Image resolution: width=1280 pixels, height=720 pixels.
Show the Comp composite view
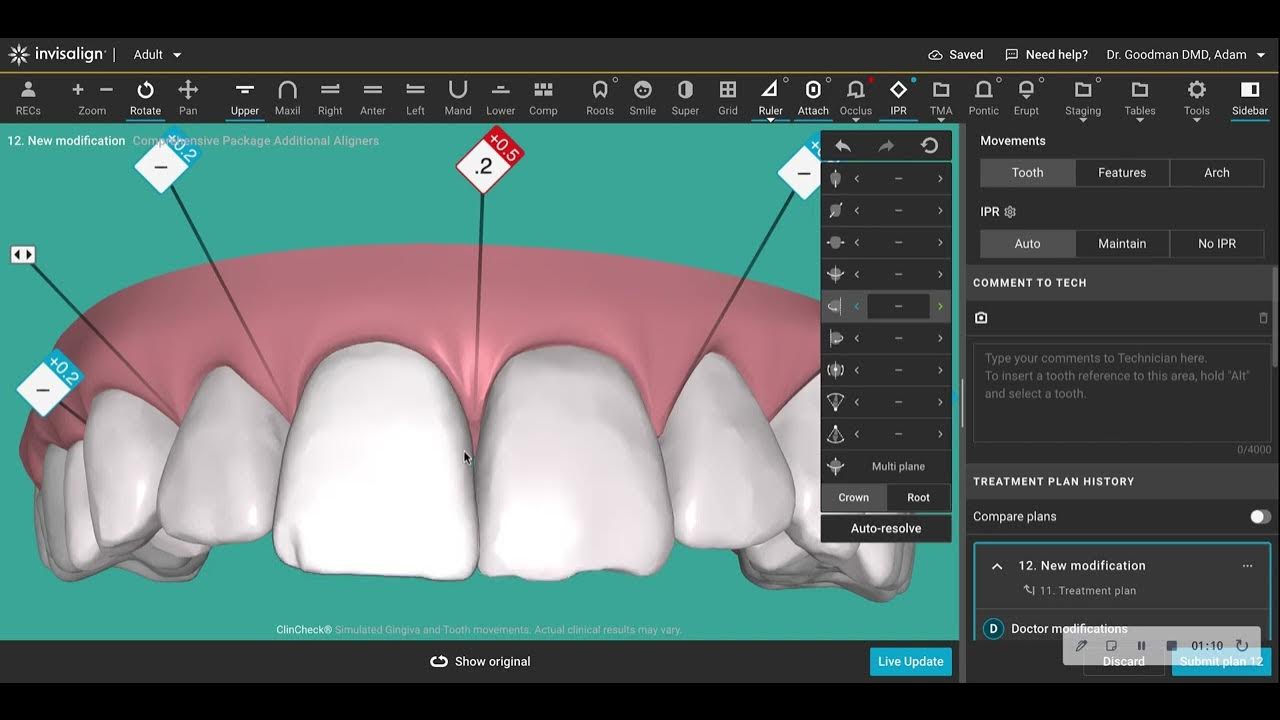coord(543,98)
